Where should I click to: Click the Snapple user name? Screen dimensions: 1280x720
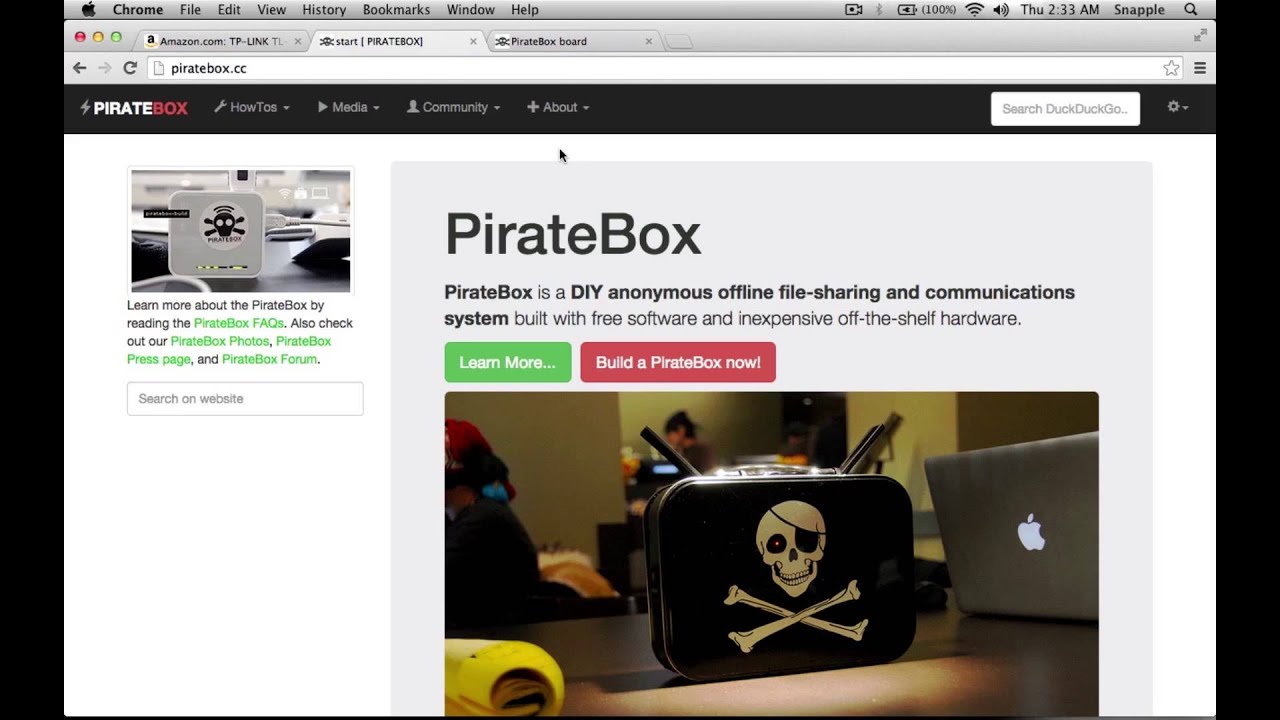(1139, 9)
